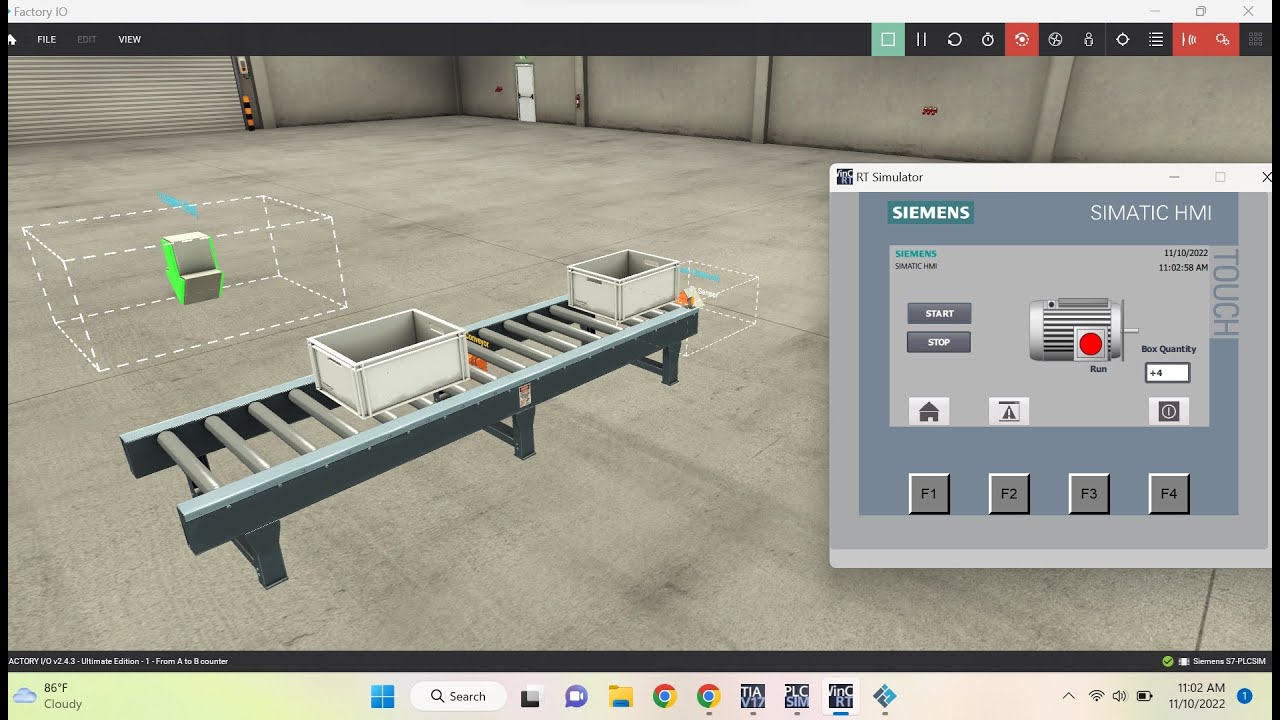1280x720 pixels.
Task: Open Task View from the taskbar
Action: [531, 696]
